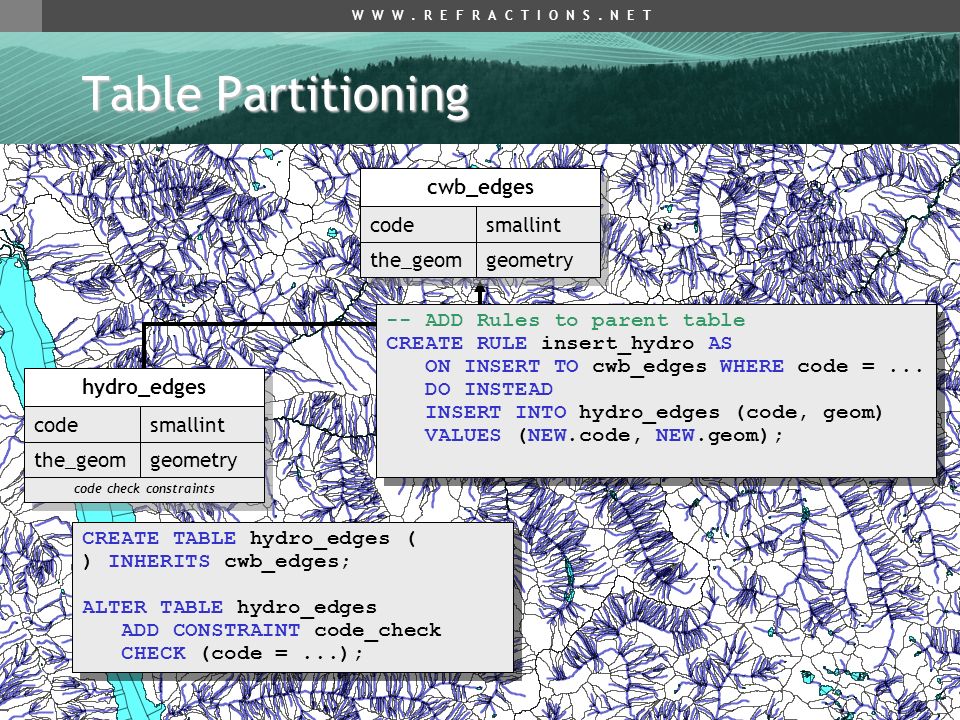Click 'the_geom' cell in cwb_edges table

pyautogui.click(x=418, y=260)
